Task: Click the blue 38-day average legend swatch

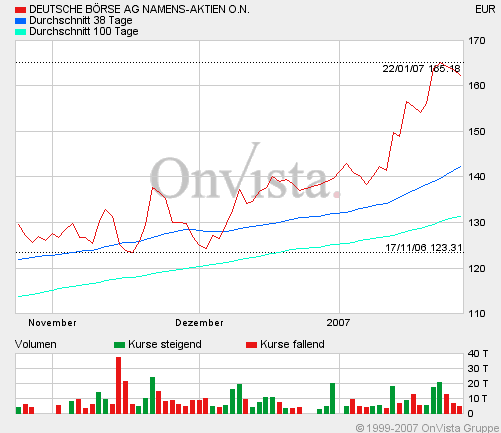Action: 20,21
